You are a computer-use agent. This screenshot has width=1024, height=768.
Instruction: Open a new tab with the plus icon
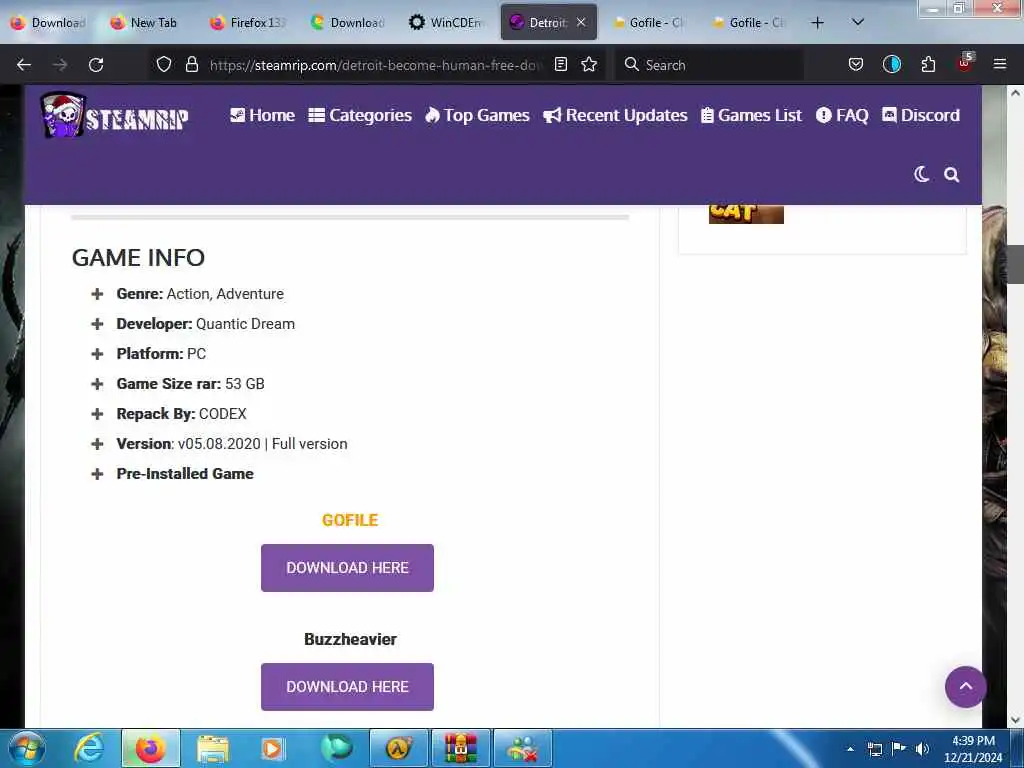tap(817, 23)
